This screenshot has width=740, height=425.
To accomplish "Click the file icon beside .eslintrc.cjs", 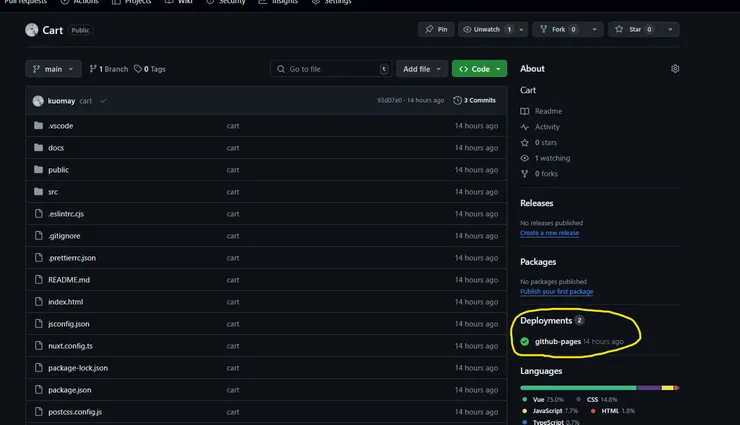I will (x=39, y=214).
